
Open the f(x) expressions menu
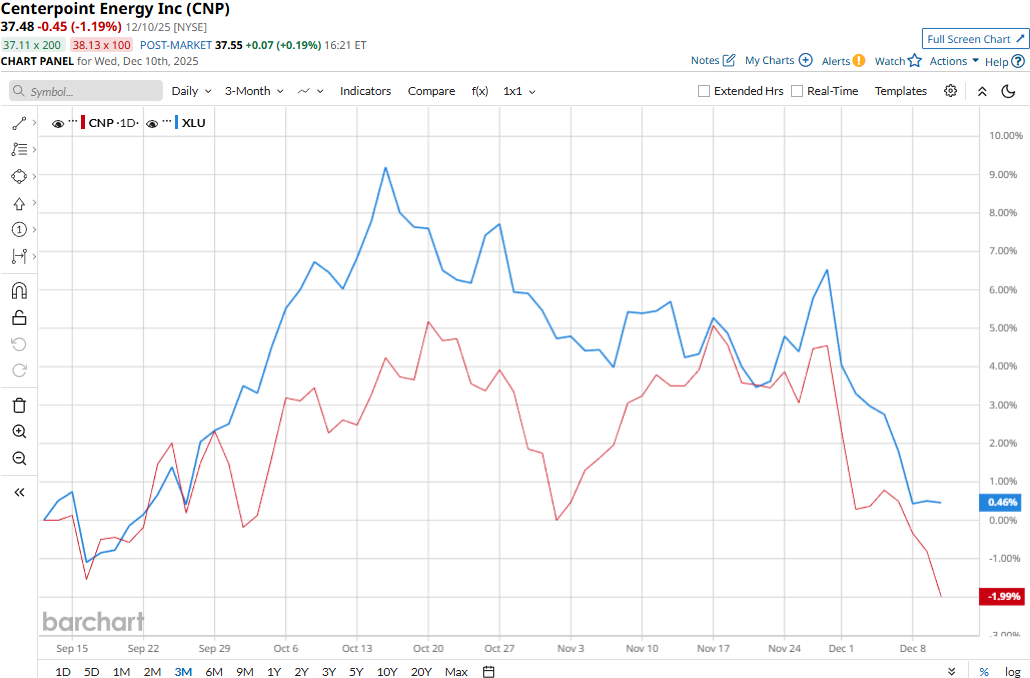coord(480,91)
